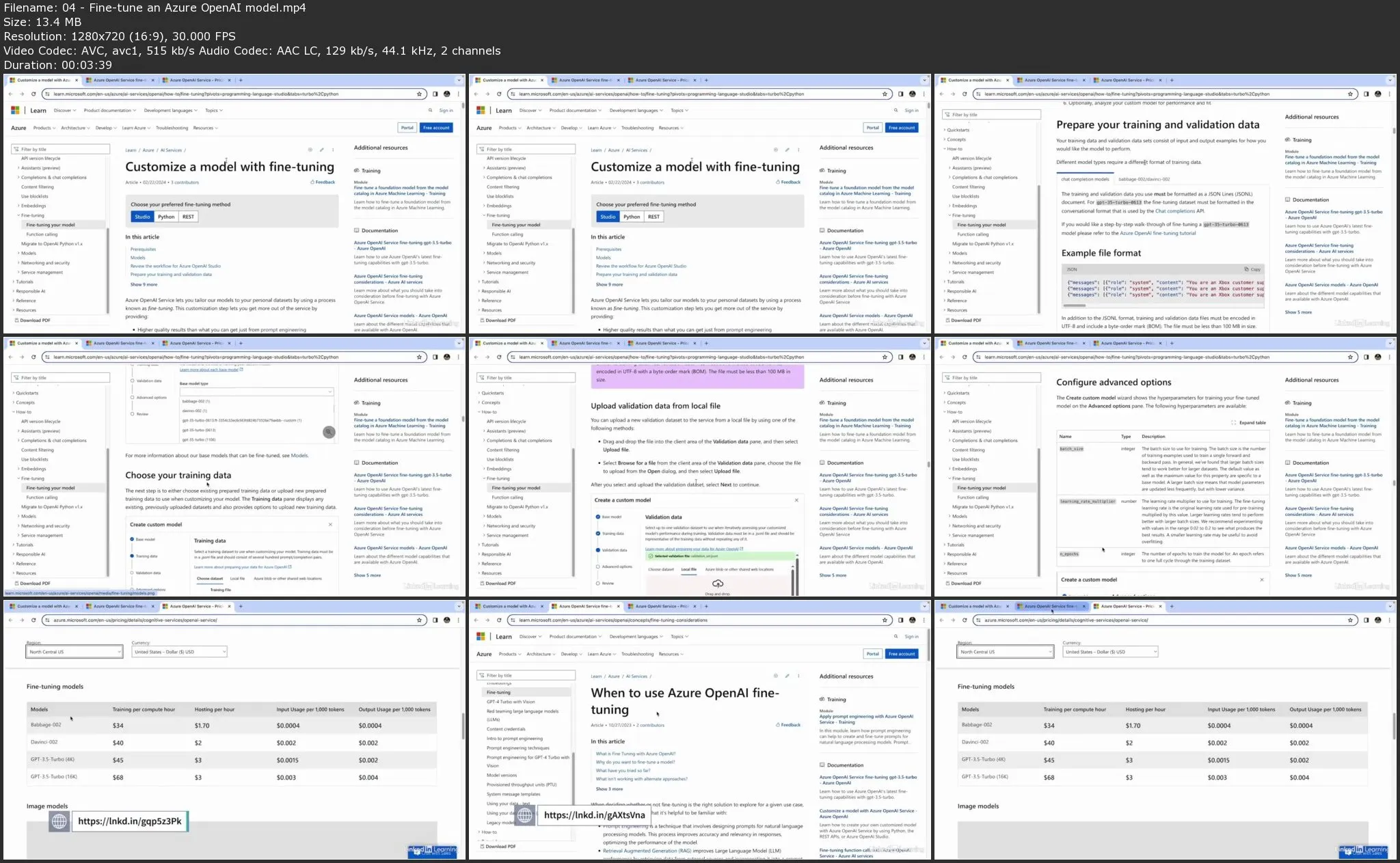
Task: Open 'Chat completions' link in 'Prepare your training' frame
Action: (1175, 211)
